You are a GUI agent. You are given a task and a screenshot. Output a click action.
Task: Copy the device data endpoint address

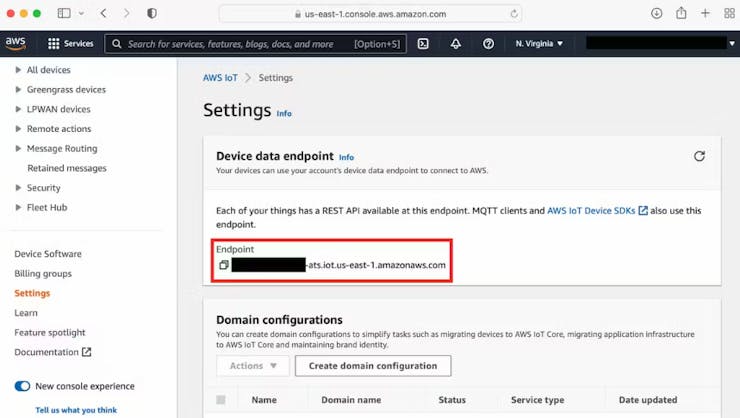tap(224, 265)
